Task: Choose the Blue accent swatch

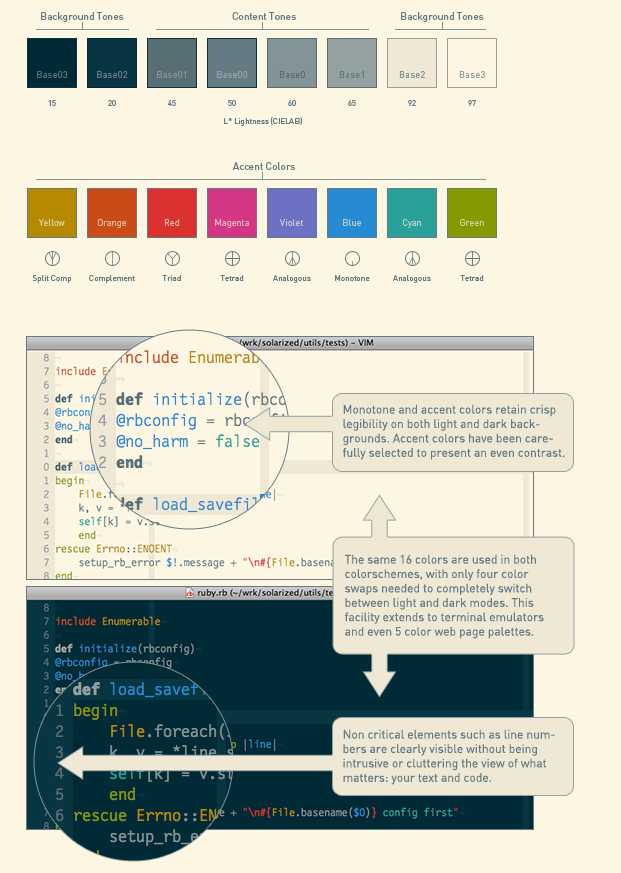Action: click(352, 213)
